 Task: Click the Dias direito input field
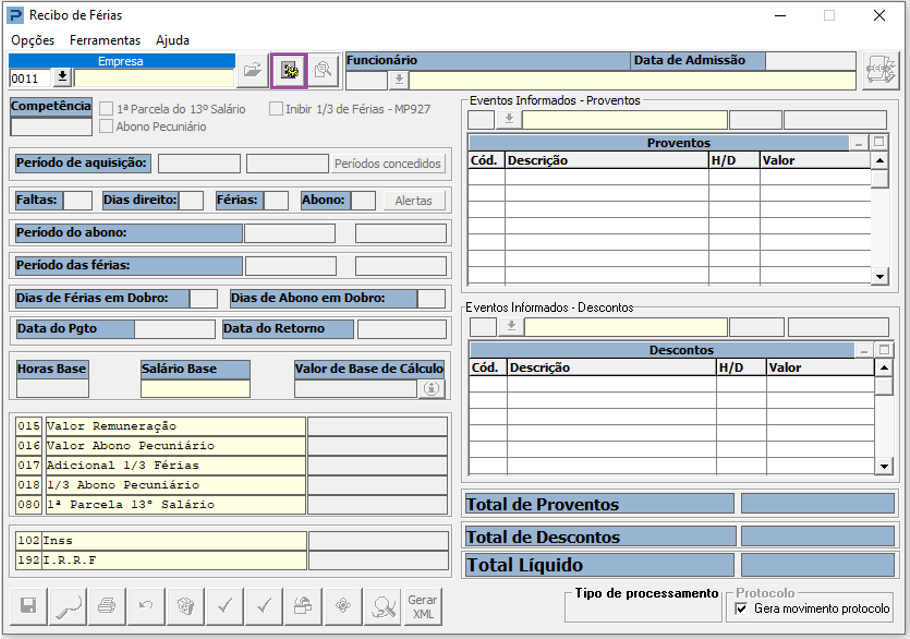pos(191,200)
